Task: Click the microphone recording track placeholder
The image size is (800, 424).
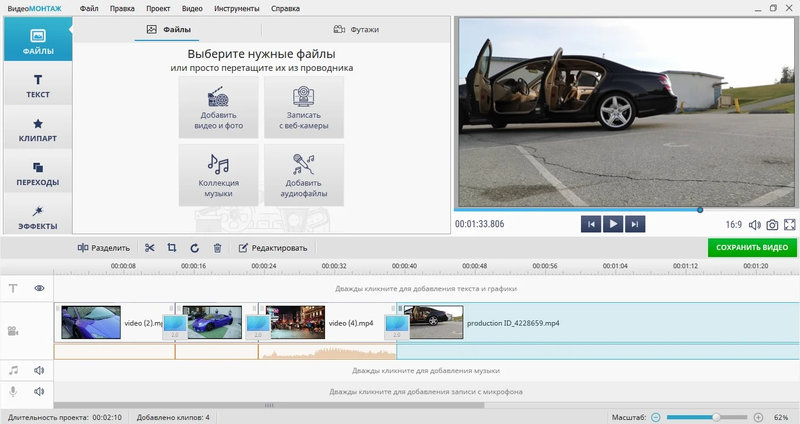Action: 426,392
